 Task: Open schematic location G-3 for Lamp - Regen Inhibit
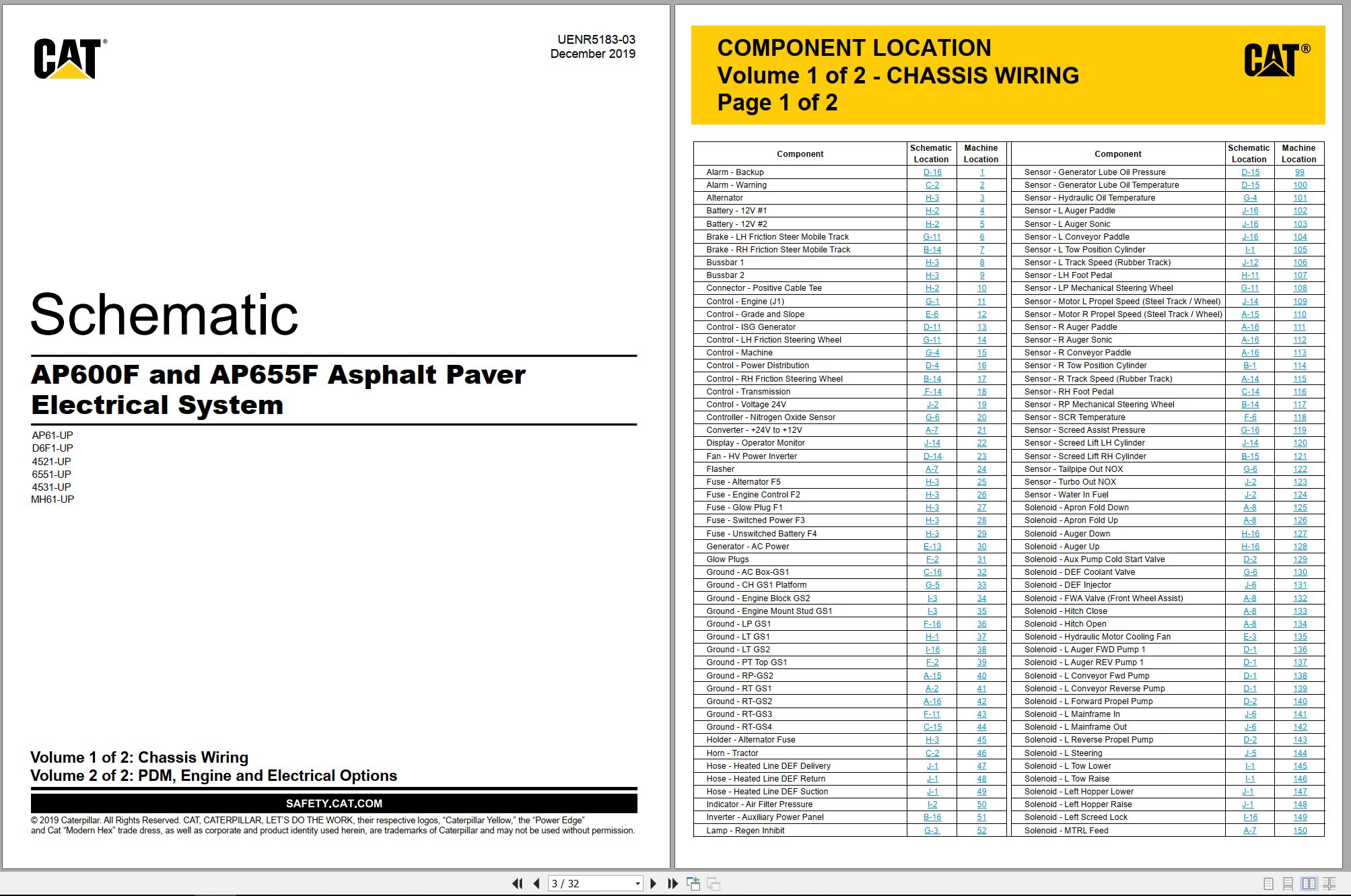click(932, 831)
